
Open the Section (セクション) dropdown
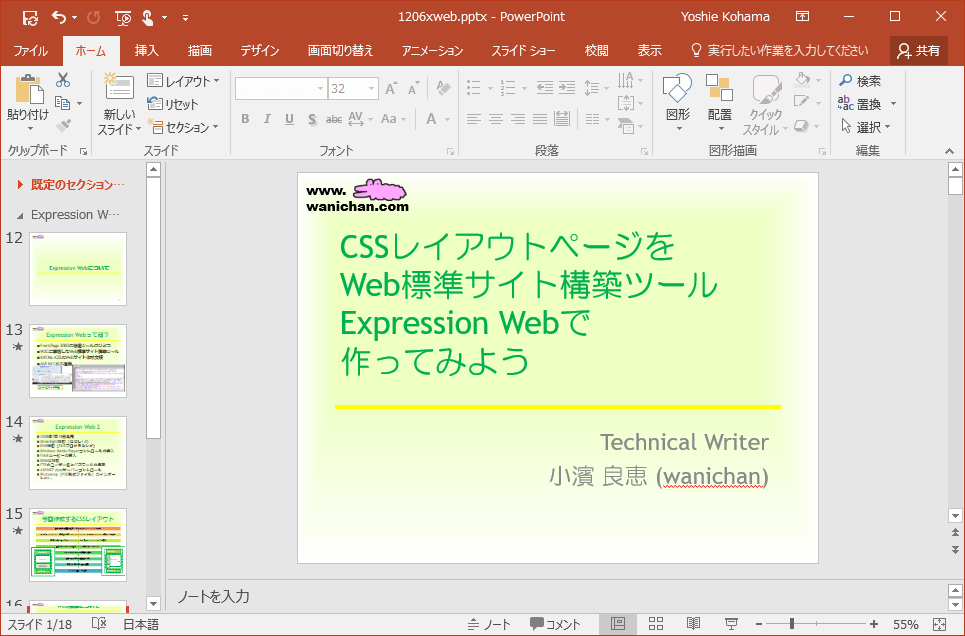tap(183, 127)
